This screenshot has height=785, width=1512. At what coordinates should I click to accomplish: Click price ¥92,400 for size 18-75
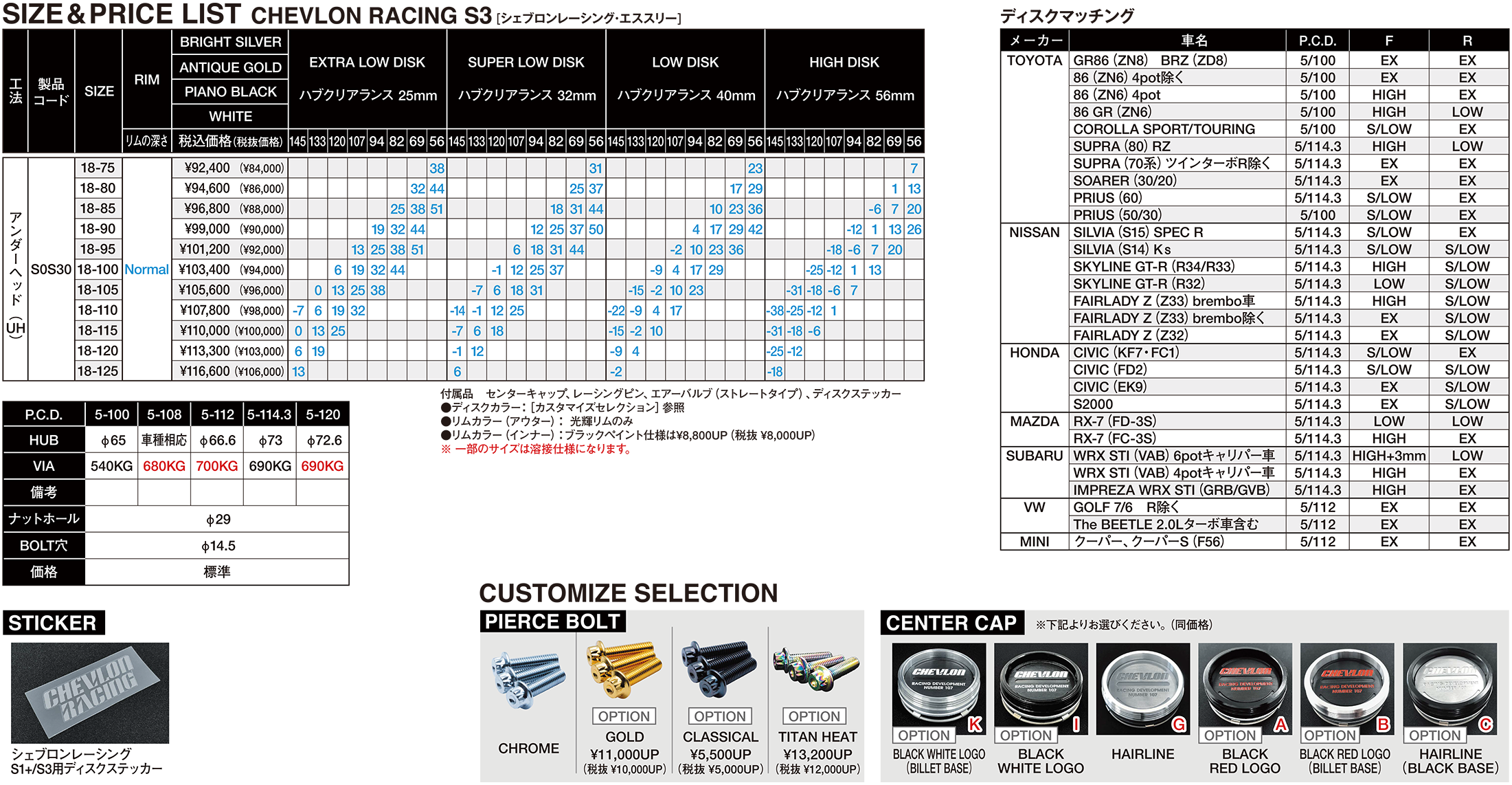coord(207,168)
